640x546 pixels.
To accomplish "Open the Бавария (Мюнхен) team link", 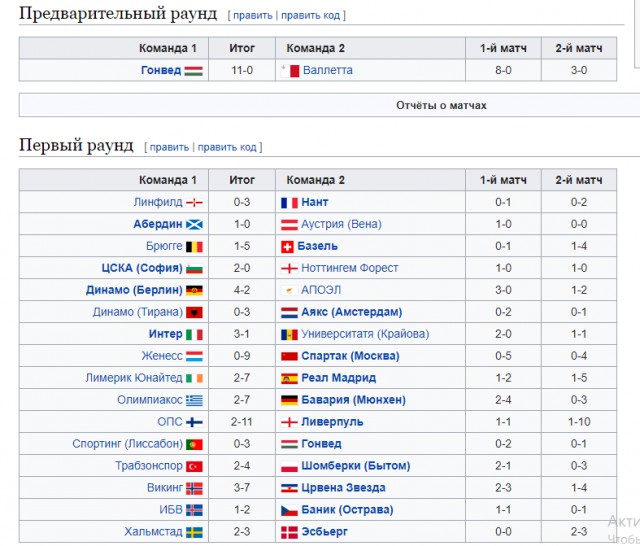I will click(353, 400).
